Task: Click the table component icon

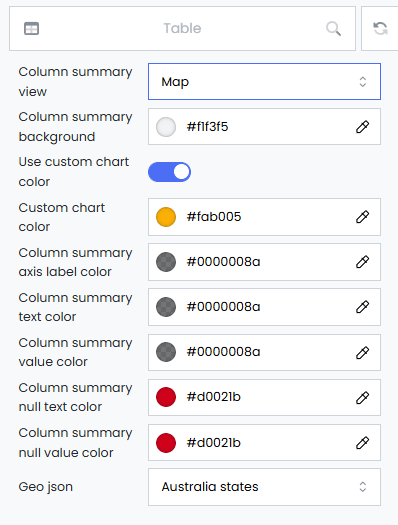Action: point(31,28)
